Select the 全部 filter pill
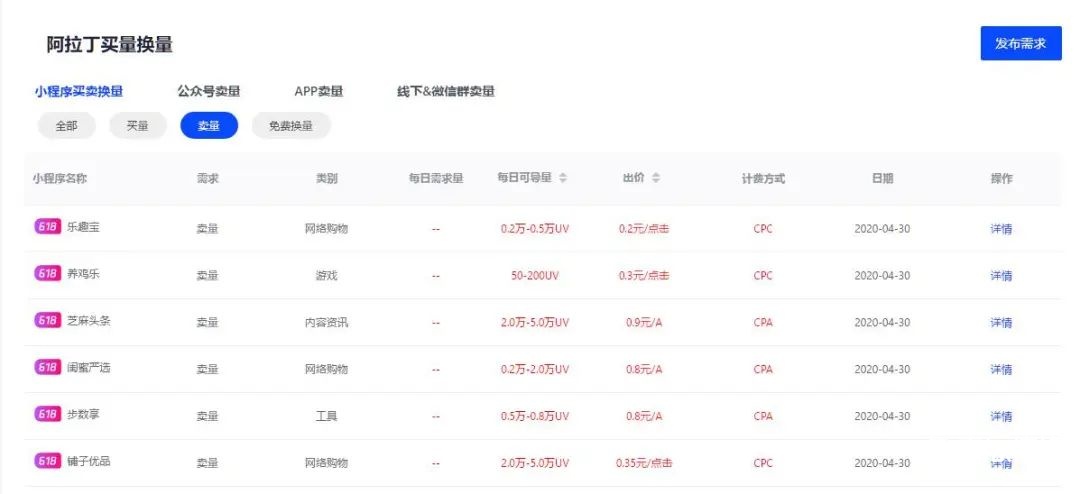 tap(66, 126)
